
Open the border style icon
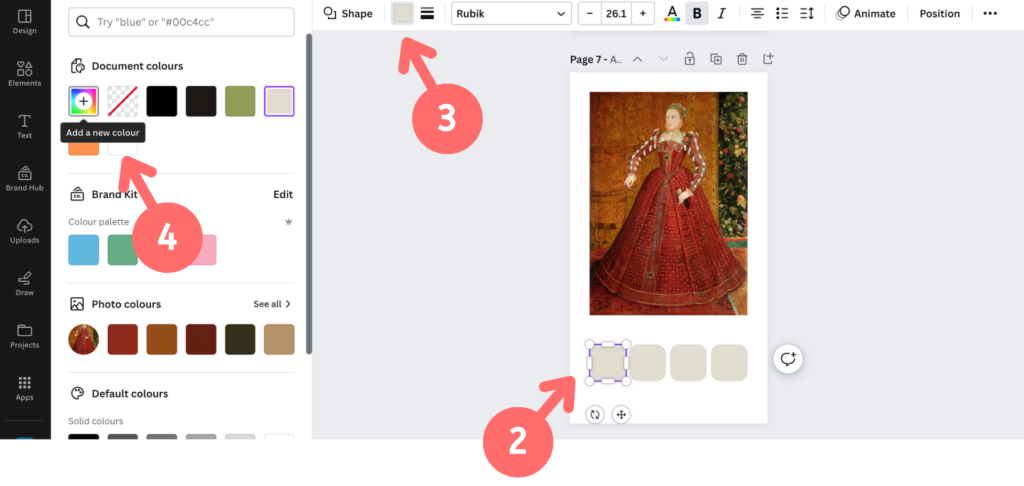pos(427,14)
